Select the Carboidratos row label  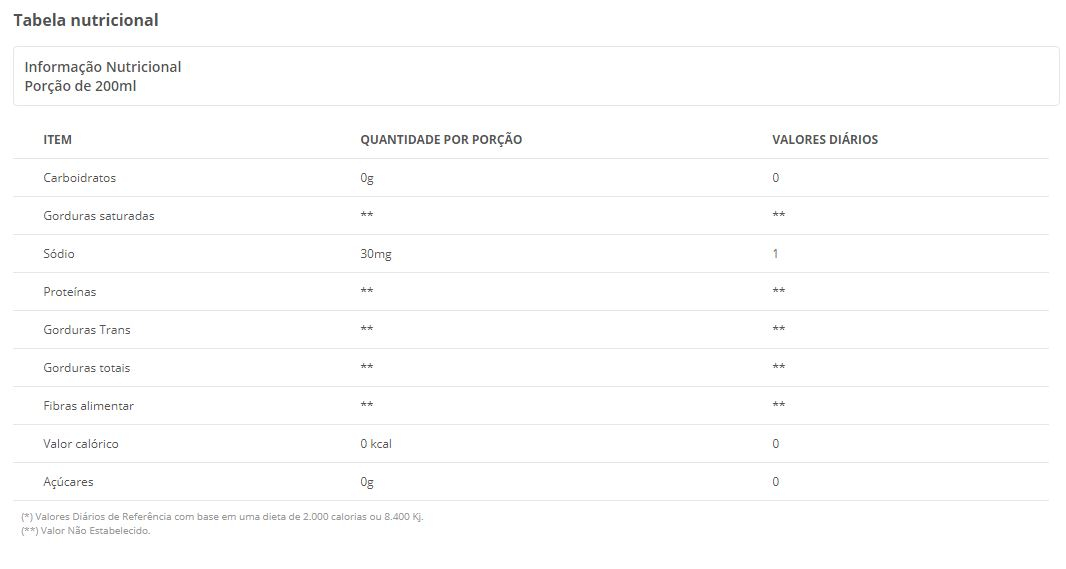pos(80,177)
